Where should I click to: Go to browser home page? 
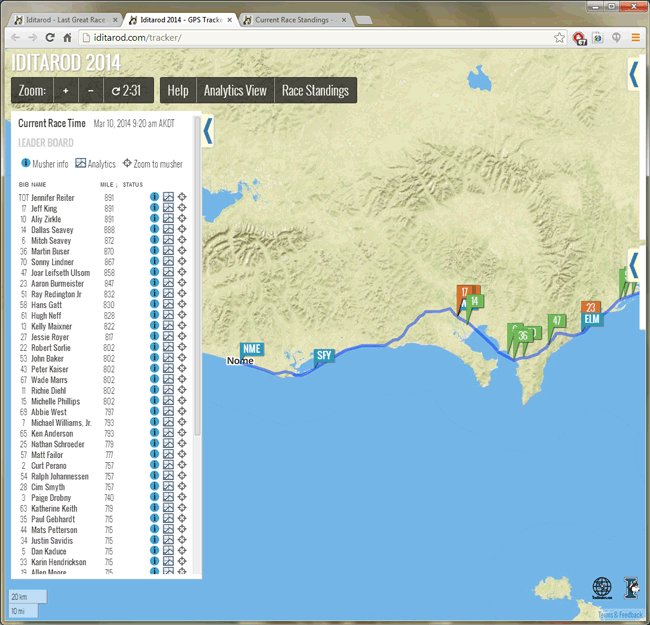[x=67, y=38]
